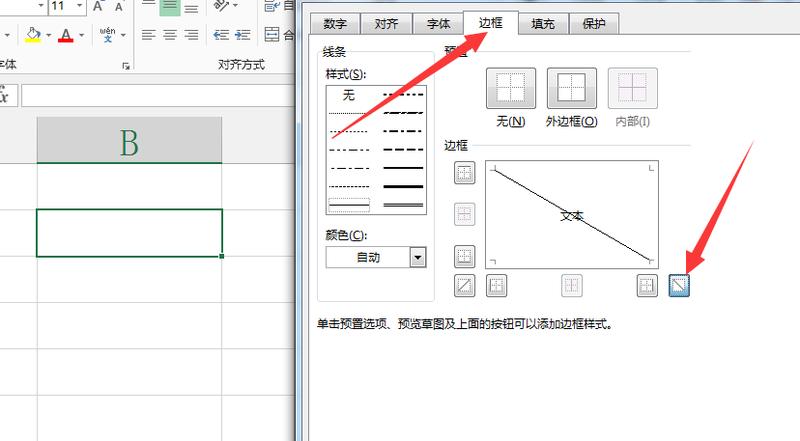Click the wén phonetic guide icon

tap(107, 35)
